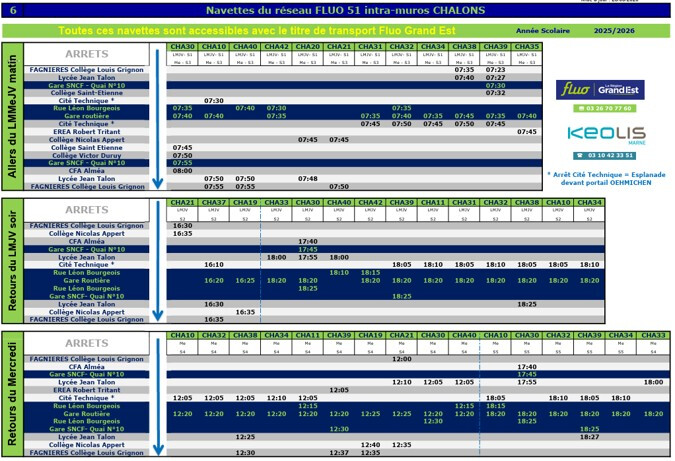Image resolution: width=675 pixels, height=461 pixels.
Task: Select CHA38 column header in the morning table
Action: tap(464, 46)
